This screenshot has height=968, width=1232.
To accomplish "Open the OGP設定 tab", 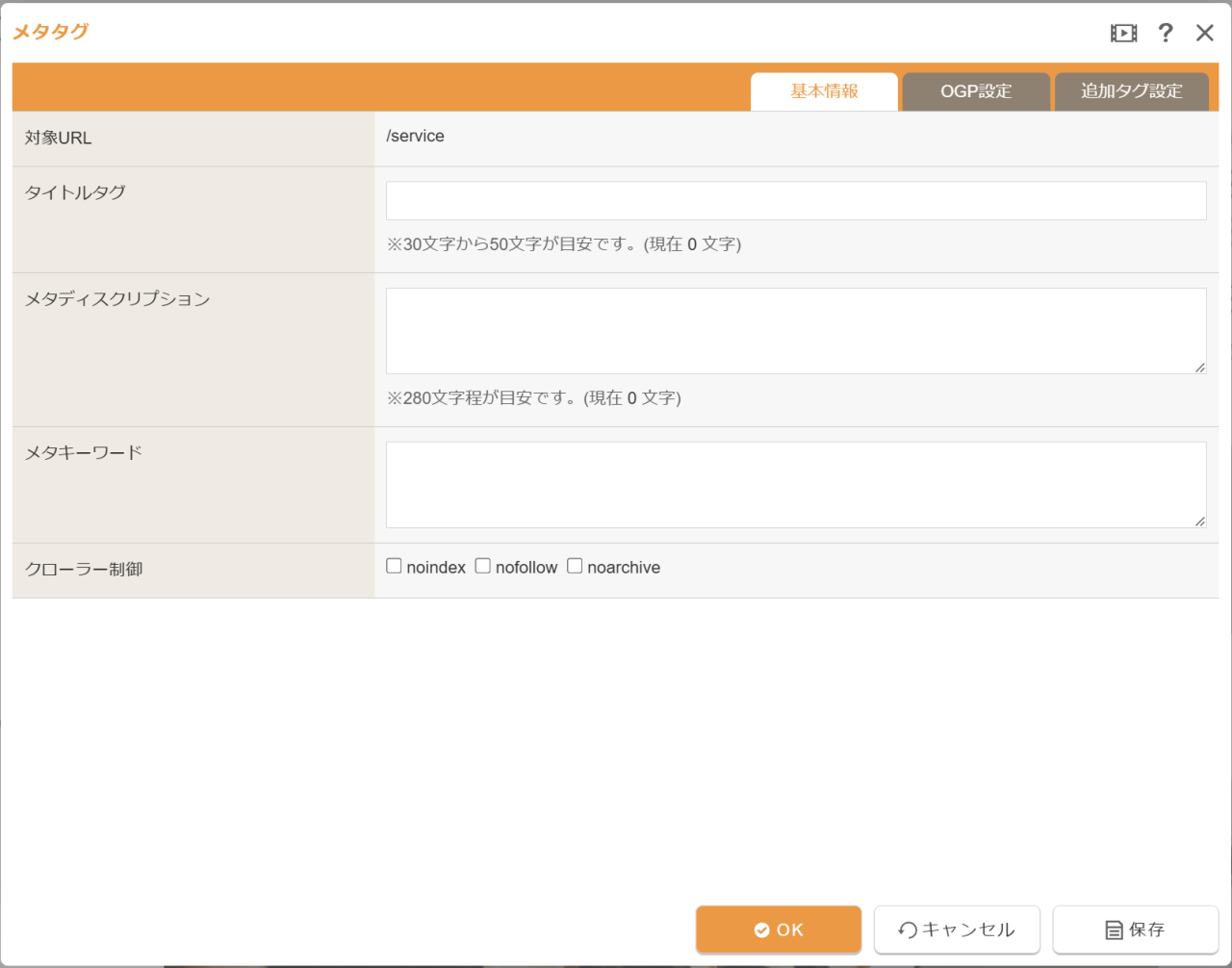I will (976, 91).
